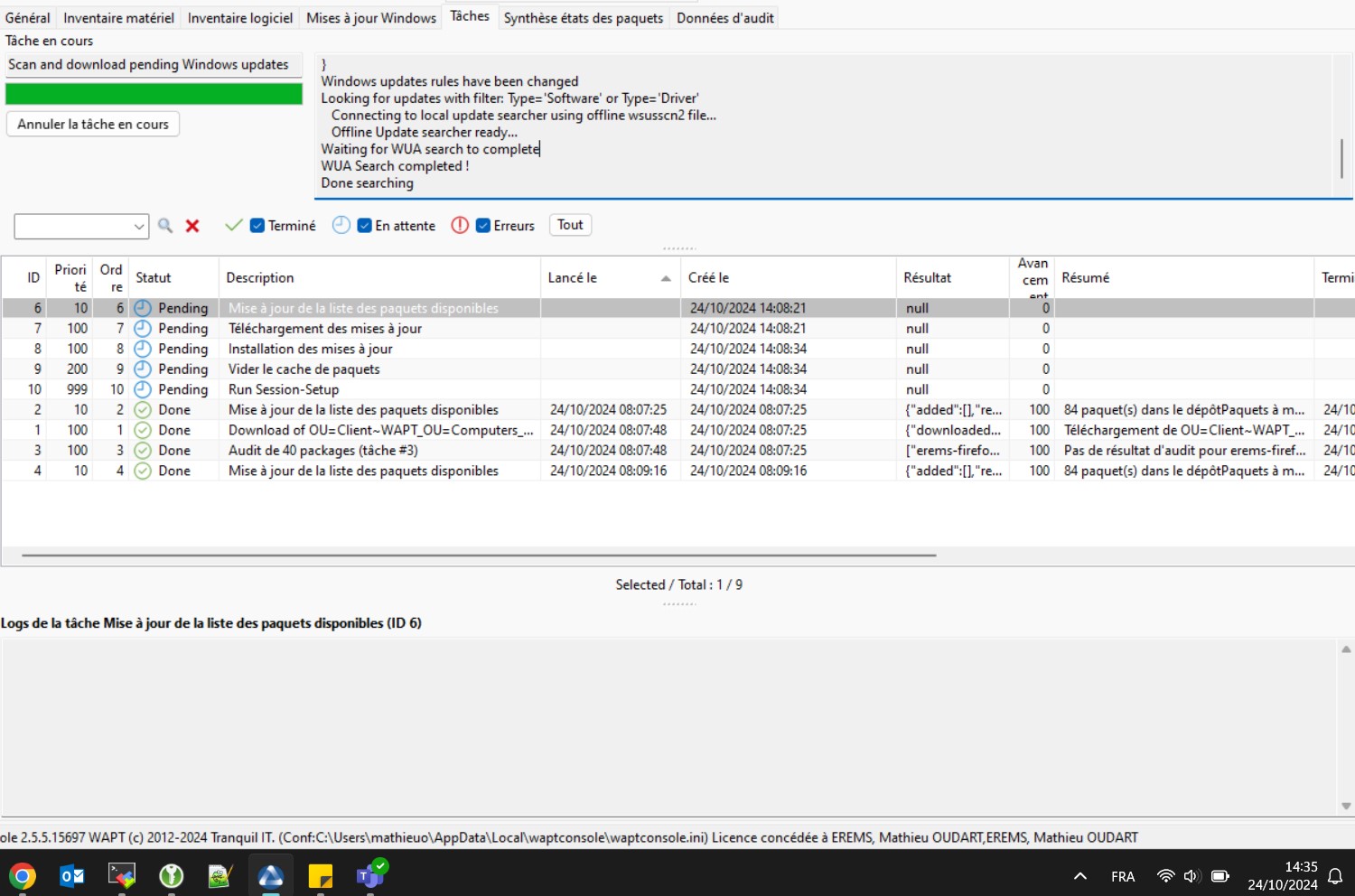Open Sticky Notes from the taskbar
This screenshot has width=1355, height=896.
[321, 875]
